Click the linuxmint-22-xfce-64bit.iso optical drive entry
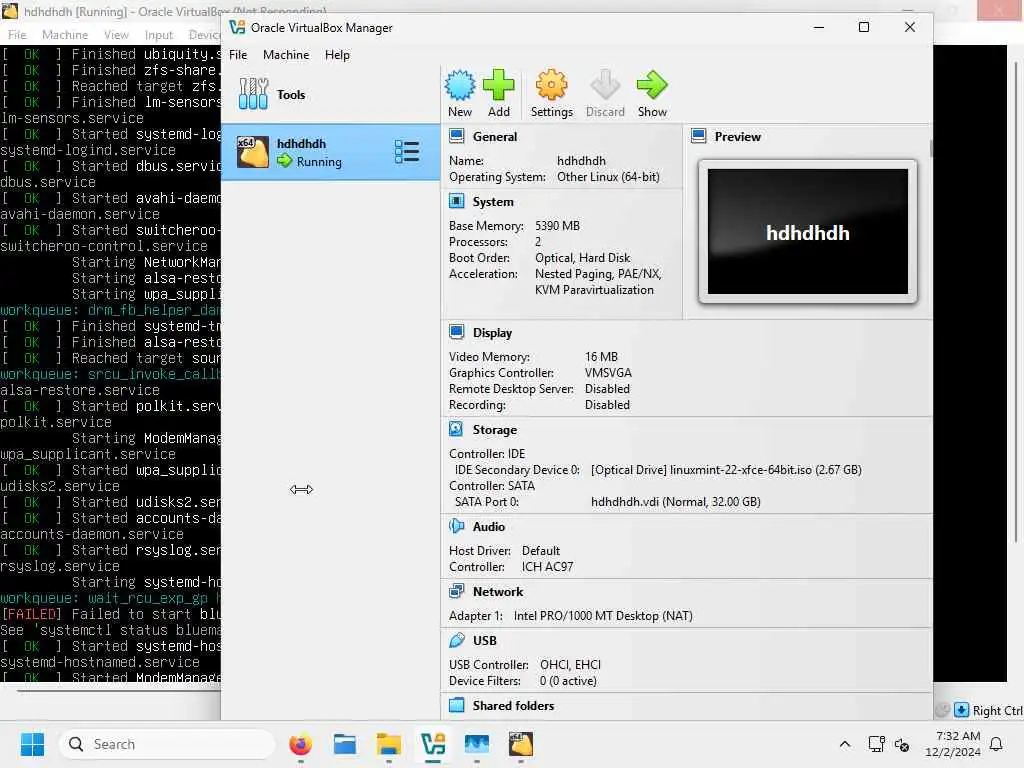The width and height of the screenshot is (1024, 768). point(726,470)
